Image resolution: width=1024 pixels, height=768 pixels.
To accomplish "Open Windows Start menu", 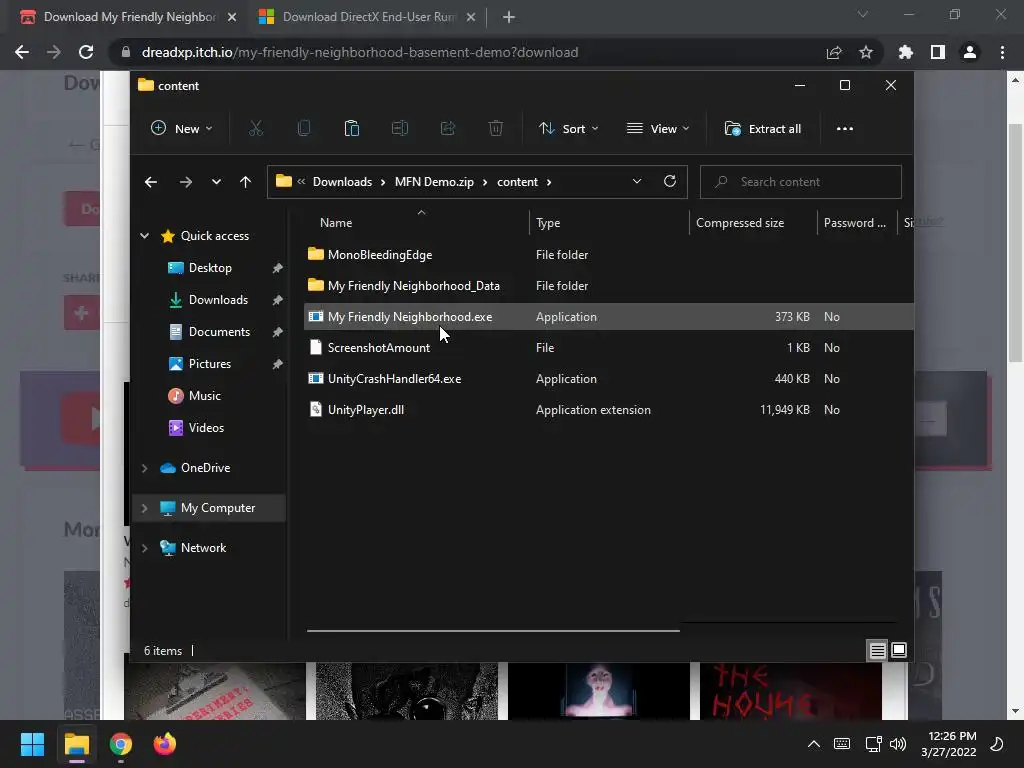I will pos(32,744).
